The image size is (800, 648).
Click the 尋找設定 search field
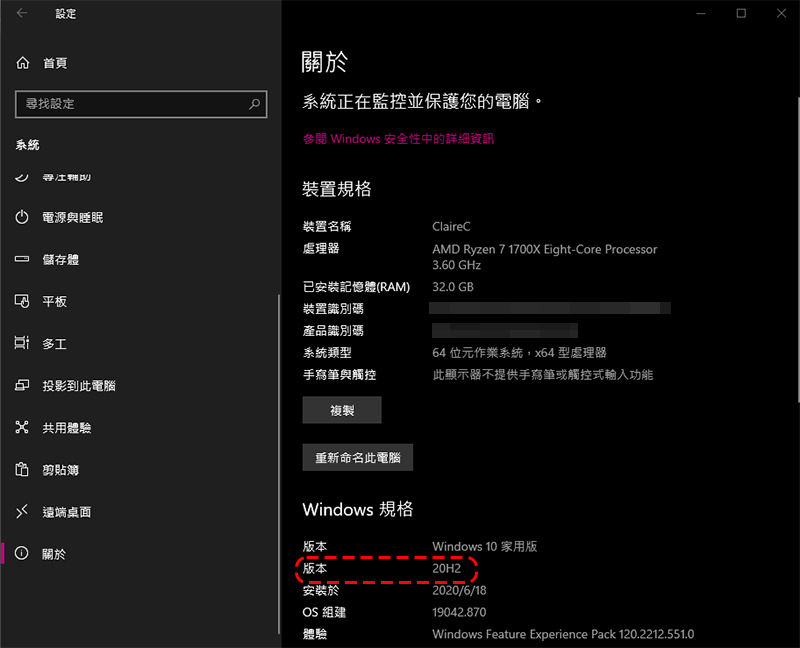pyautogui.click(x=141, y=104)
